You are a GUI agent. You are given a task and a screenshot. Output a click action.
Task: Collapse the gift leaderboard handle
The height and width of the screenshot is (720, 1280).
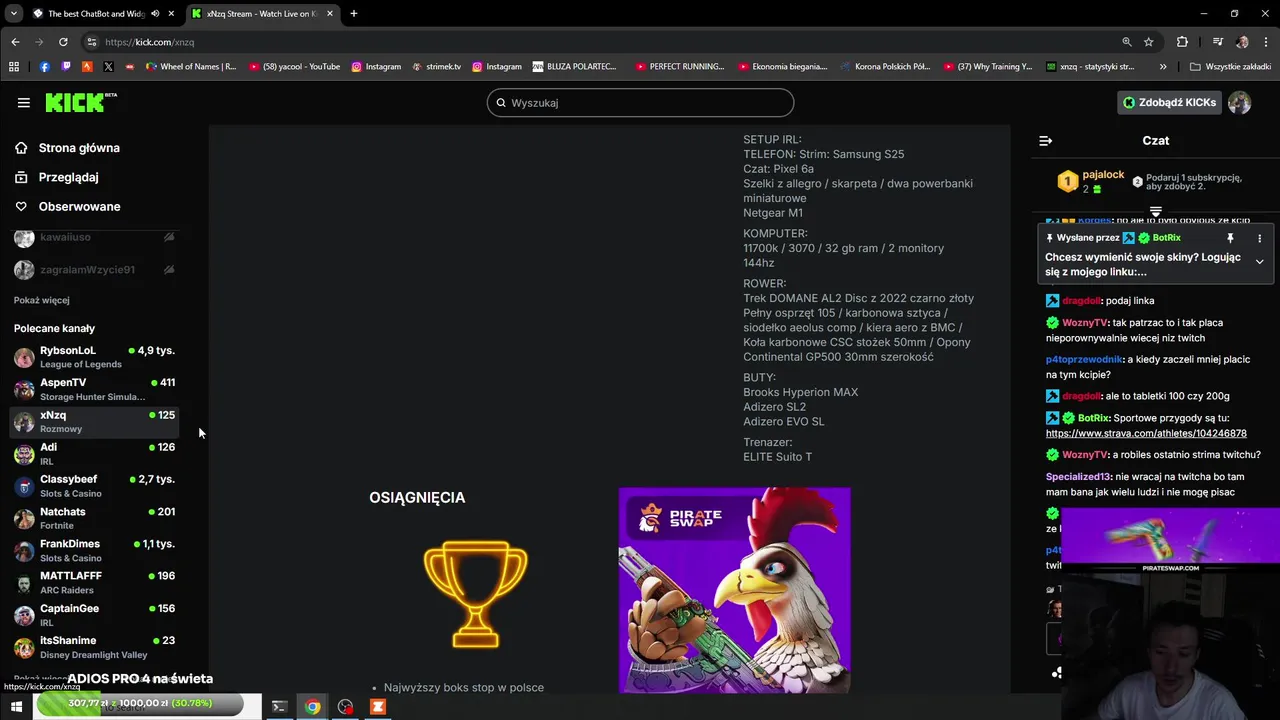point(1155,211)
